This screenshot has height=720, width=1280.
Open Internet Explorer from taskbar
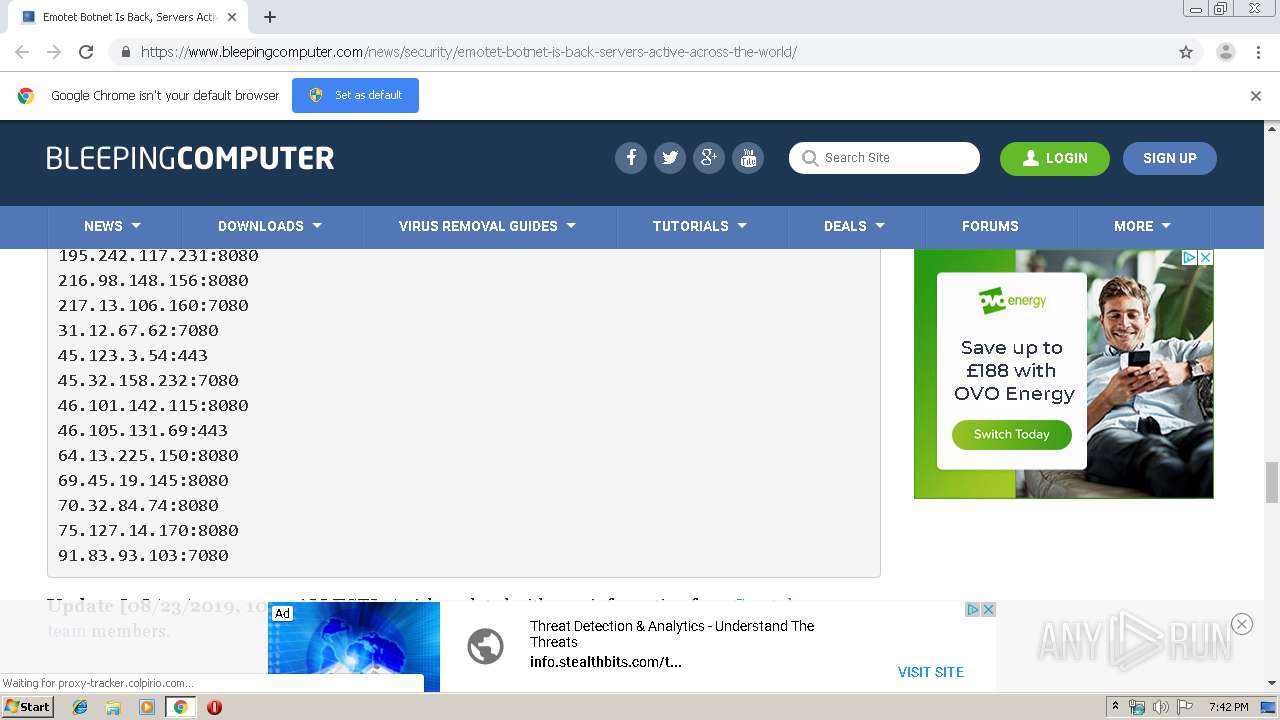pos(80,707)
